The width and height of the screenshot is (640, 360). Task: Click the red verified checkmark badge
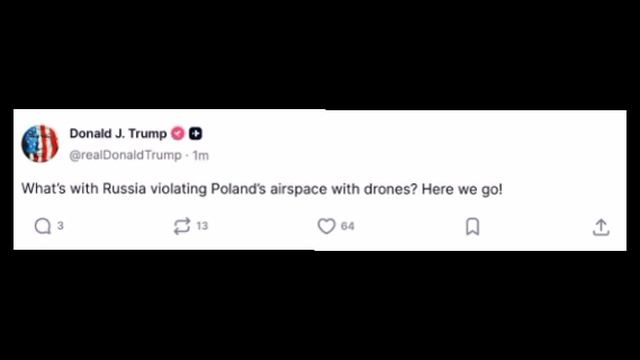(178, 133)
